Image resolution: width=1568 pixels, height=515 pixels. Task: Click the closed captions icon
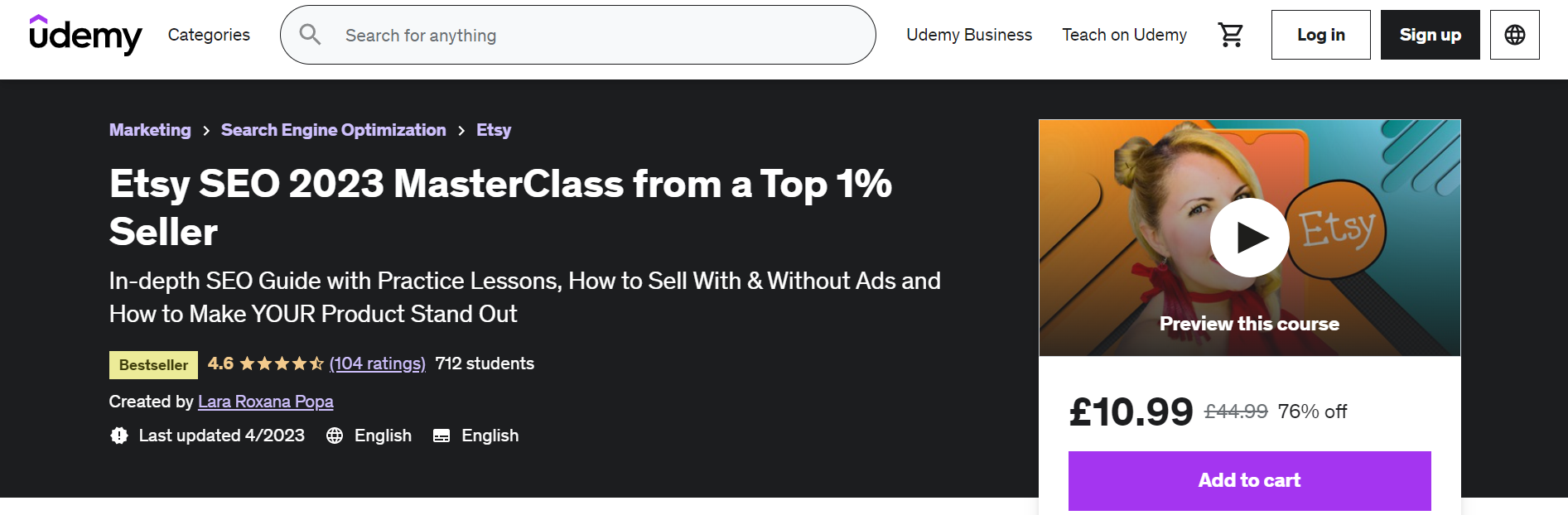441,436
